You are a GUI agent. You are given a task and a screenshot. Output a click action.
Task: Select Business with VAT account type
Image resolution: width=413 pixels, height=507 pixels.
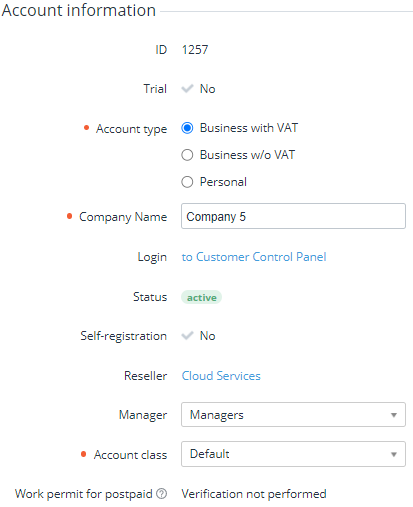(x=187, y=128)
